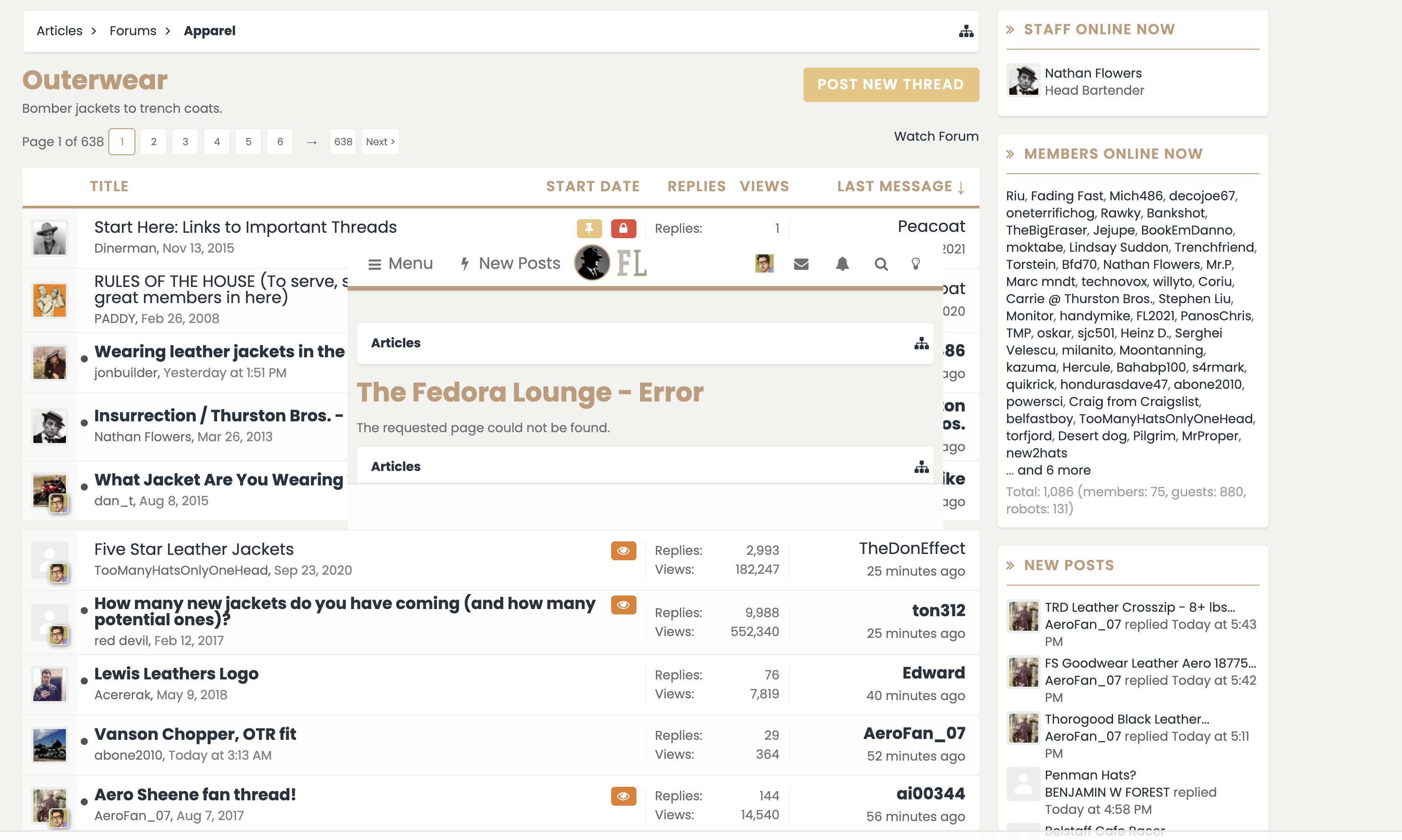Image resolution: width=1402 pixels, height=840 pixels.
Task: Click POST NEW THREAD button
Action: 891,84
